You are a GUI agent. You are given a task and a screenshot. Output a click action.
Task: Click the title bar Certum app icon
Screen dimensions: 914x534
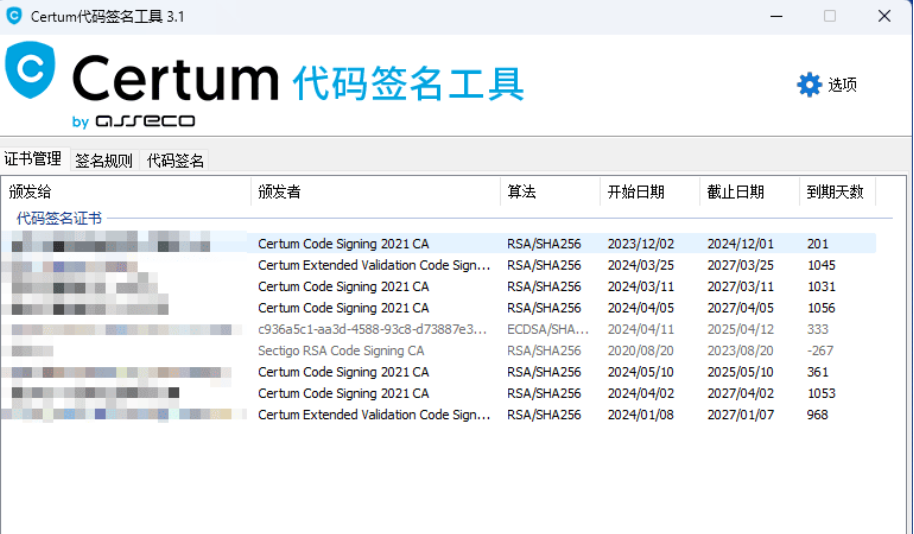tap(14, 16)
